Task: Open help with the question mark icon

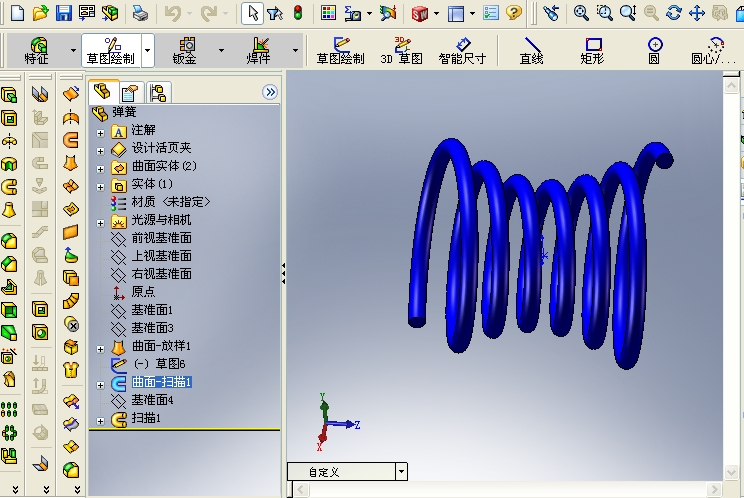Action: 513,13
